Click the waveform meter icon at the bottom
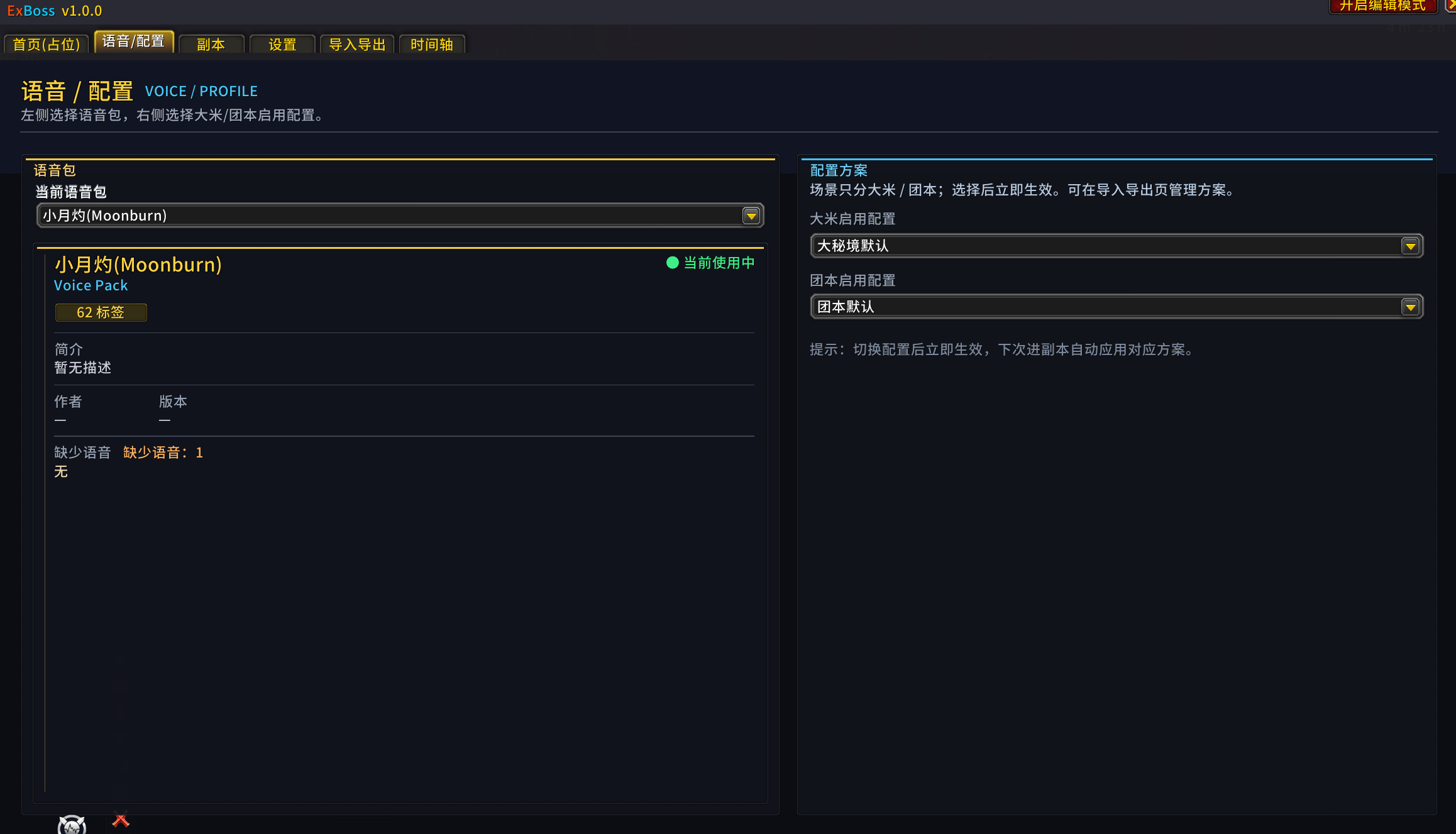 (x=72, y=825)
